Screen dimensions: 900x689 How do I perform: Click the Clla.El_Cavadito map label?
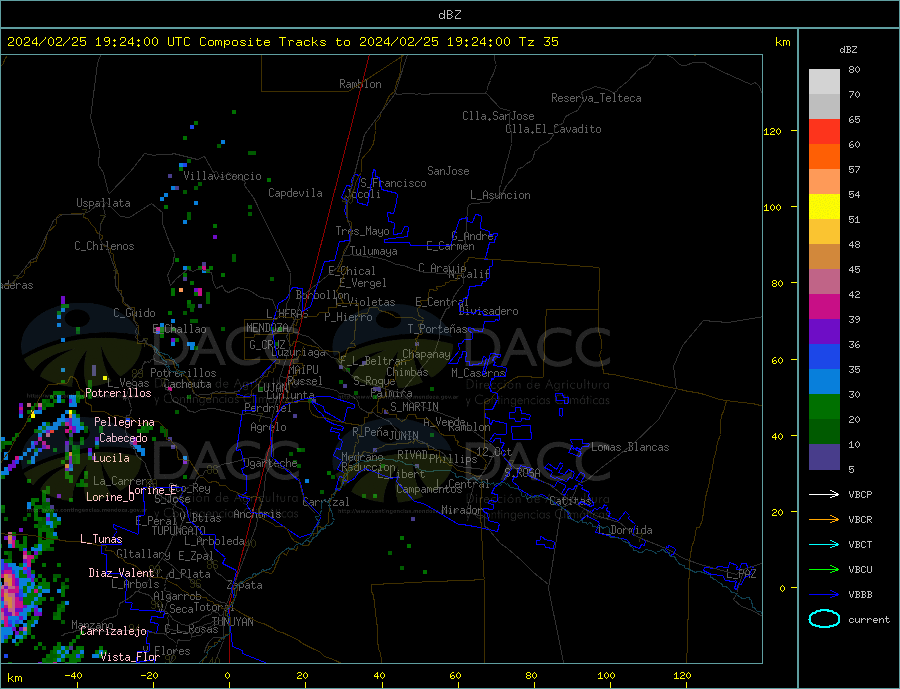(x=553, y=129)
